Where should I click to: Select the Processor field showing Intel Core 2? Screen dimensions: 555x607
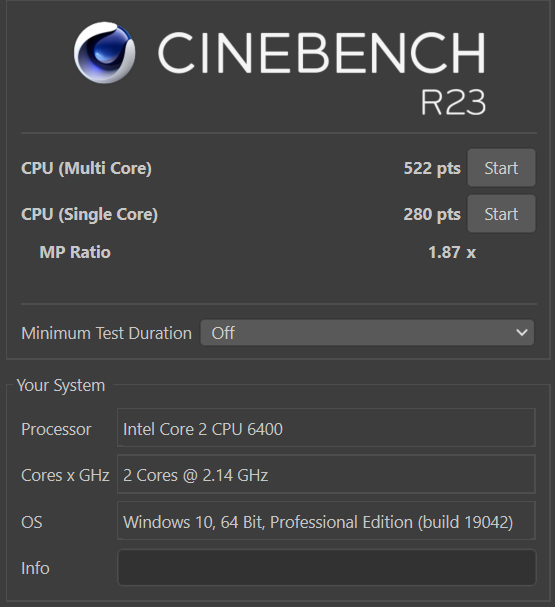326,428
